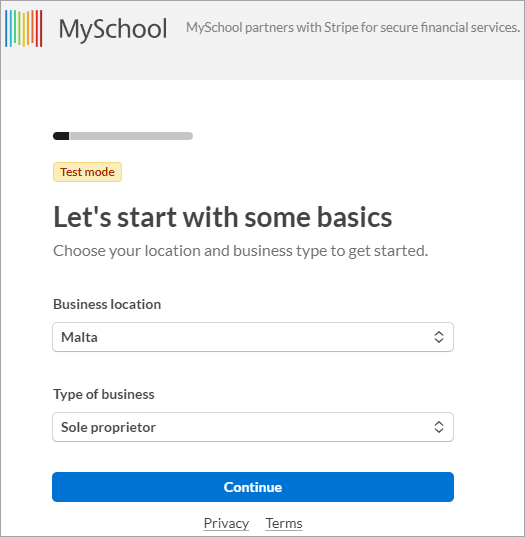525x537 pixels.
Task: Open the Sole proprietor business type dropdown
Action: coord(253,427)
